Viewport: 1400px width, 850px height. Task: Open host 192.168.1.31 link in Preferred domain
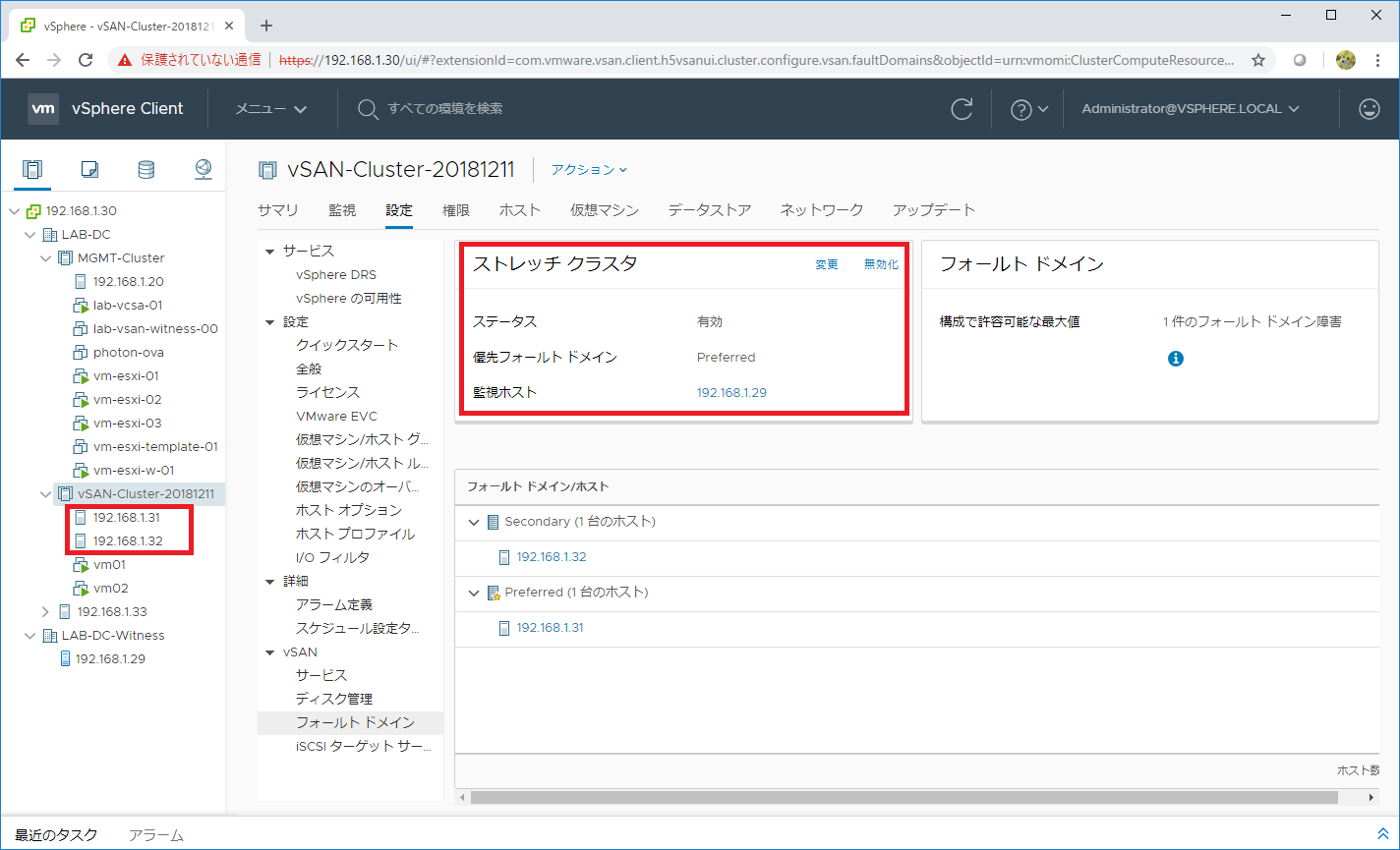(x=551, y=628)
